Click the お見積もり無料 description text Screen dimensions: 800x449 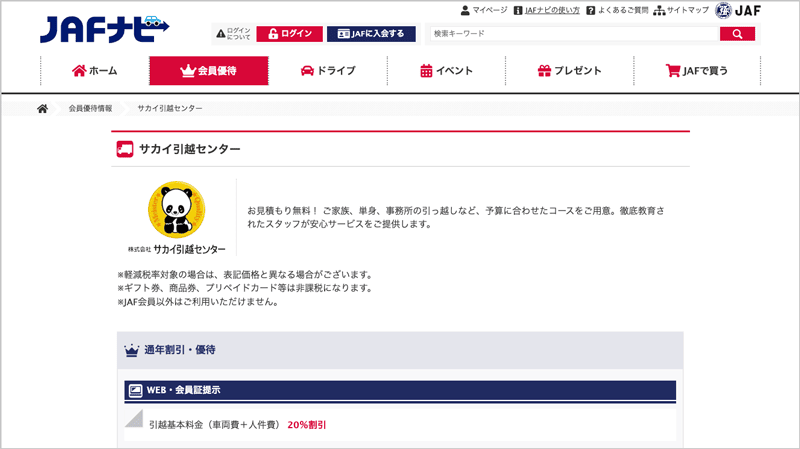pos(456,217)
